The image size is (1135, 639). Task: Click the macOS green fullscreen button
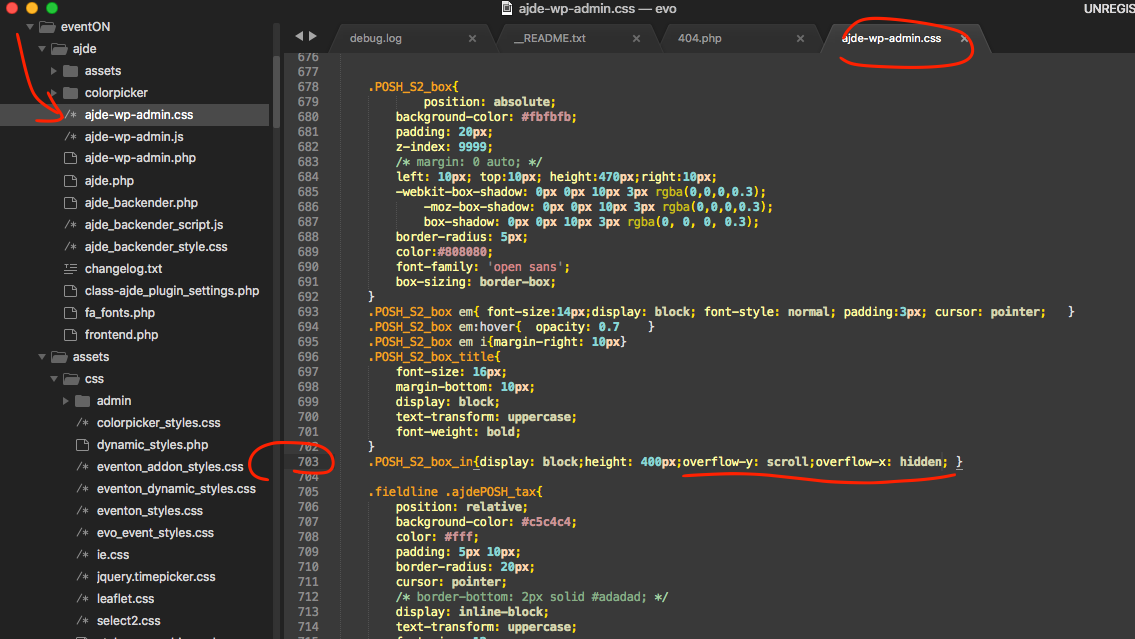point(54,8)
